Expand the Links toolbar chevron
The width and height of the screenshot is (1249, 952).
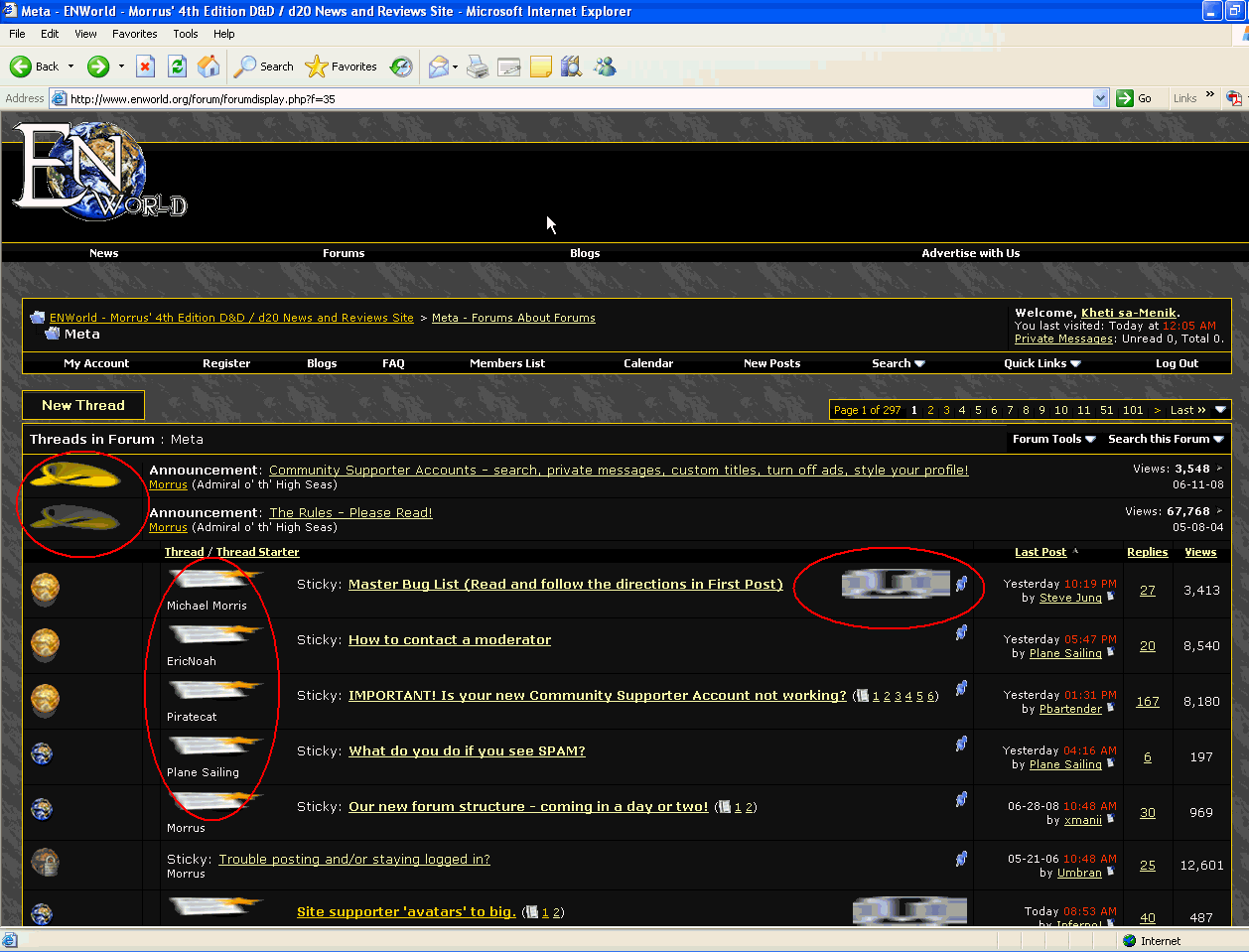(x=1210, y=95)
